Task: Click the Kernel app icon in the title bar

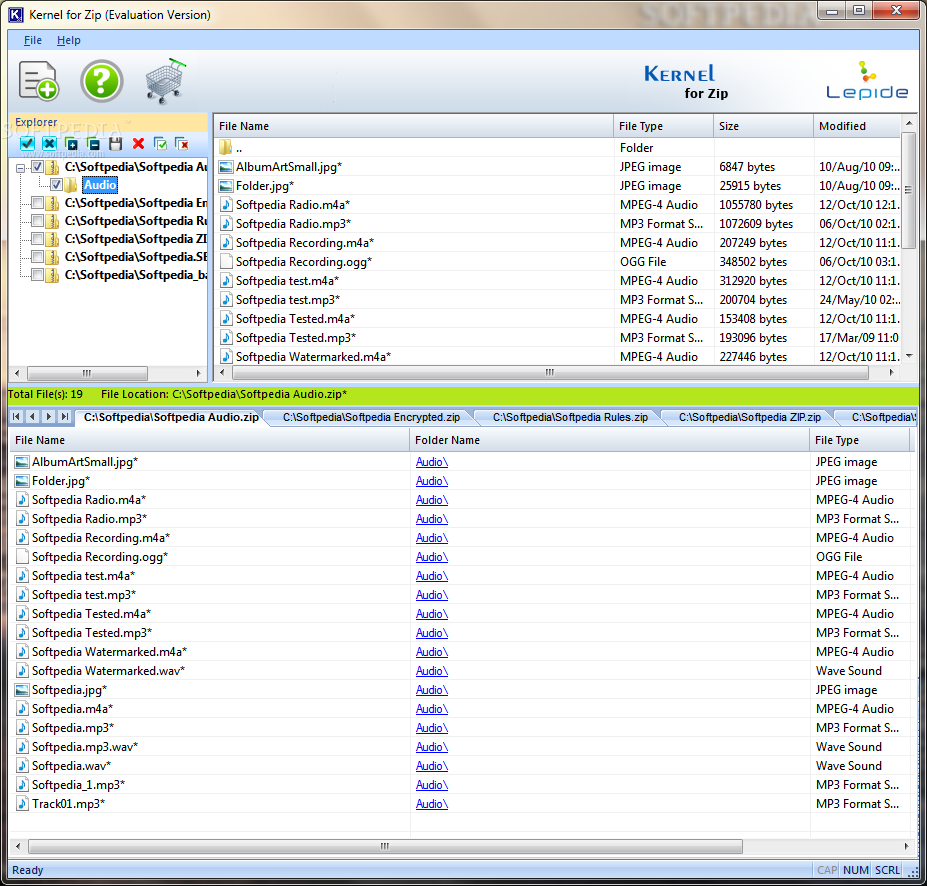Action: click(16, 15)
